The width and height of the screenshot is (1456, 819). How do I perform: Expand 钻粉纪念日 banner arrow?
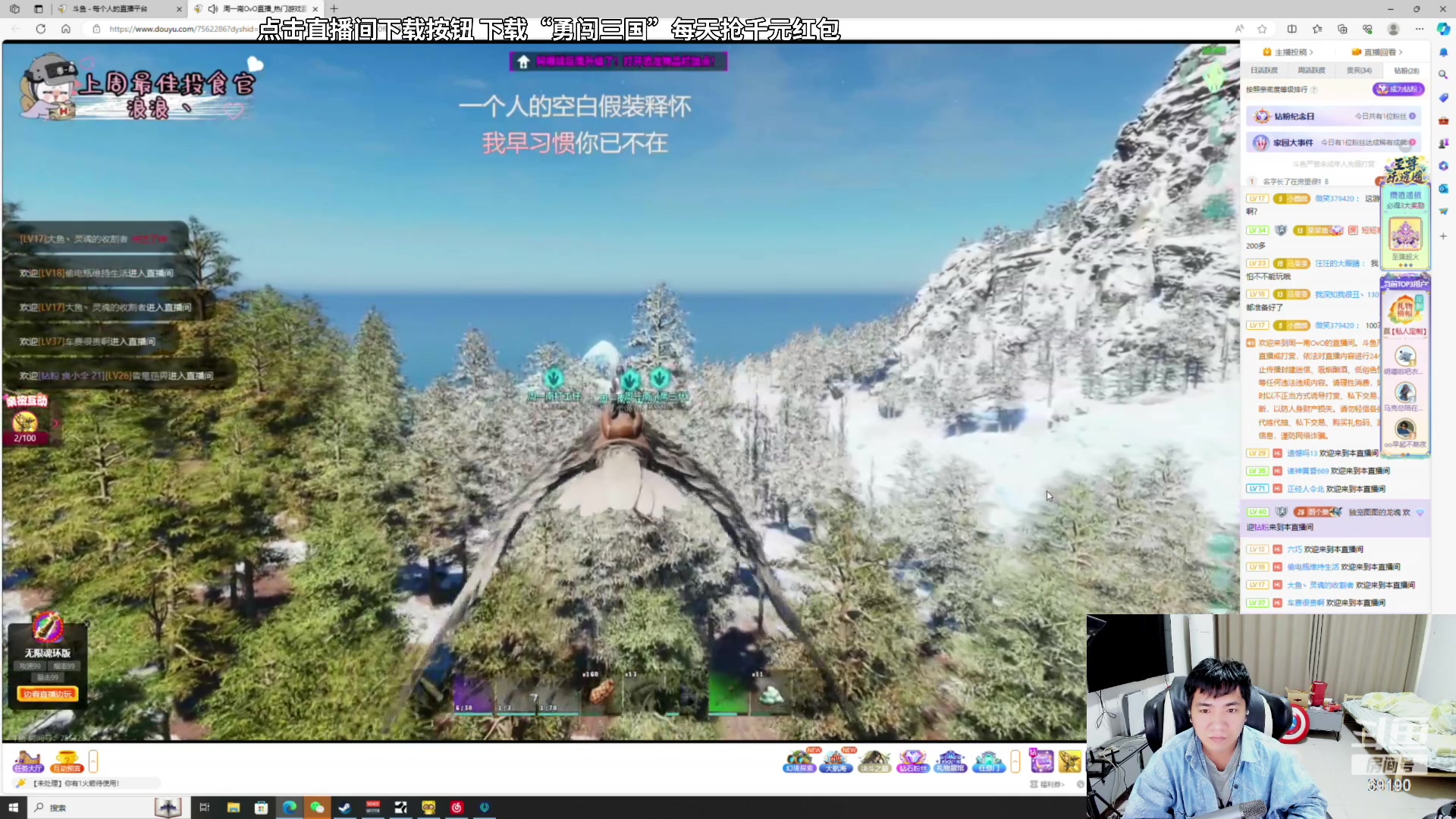pyautogui.click(x=1412, y=116)
